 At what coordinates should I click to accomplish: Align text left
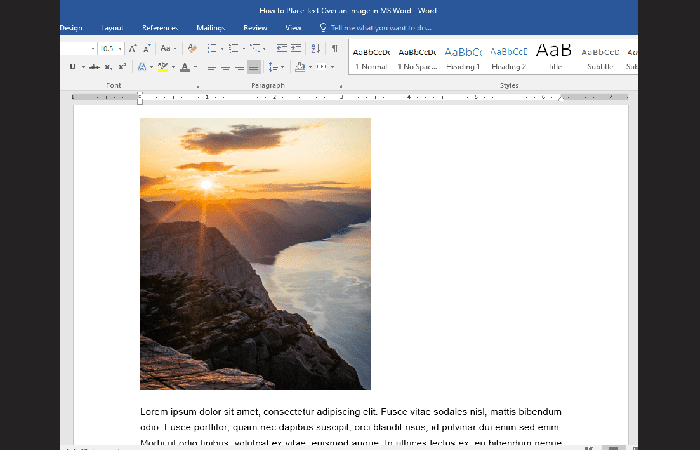(212, 67)
